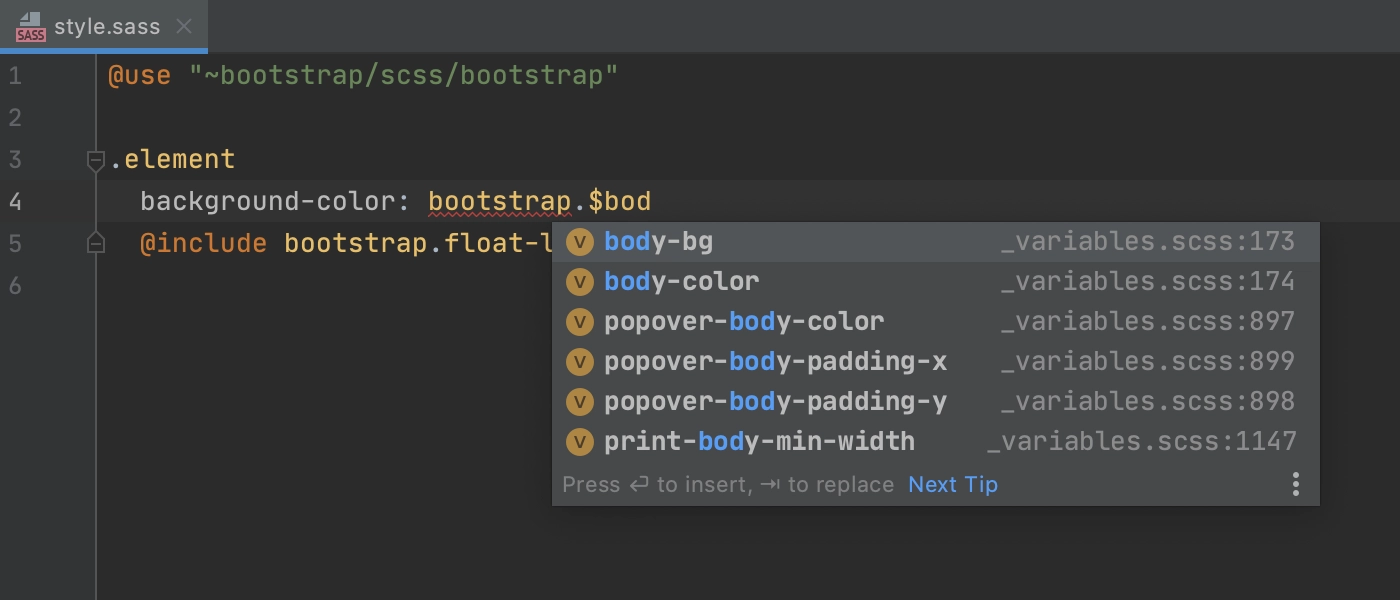The height and width of the screenshot is (600, 1400).
Task: Click variable icon beside popover-body-color
Action: pos(580,322)
